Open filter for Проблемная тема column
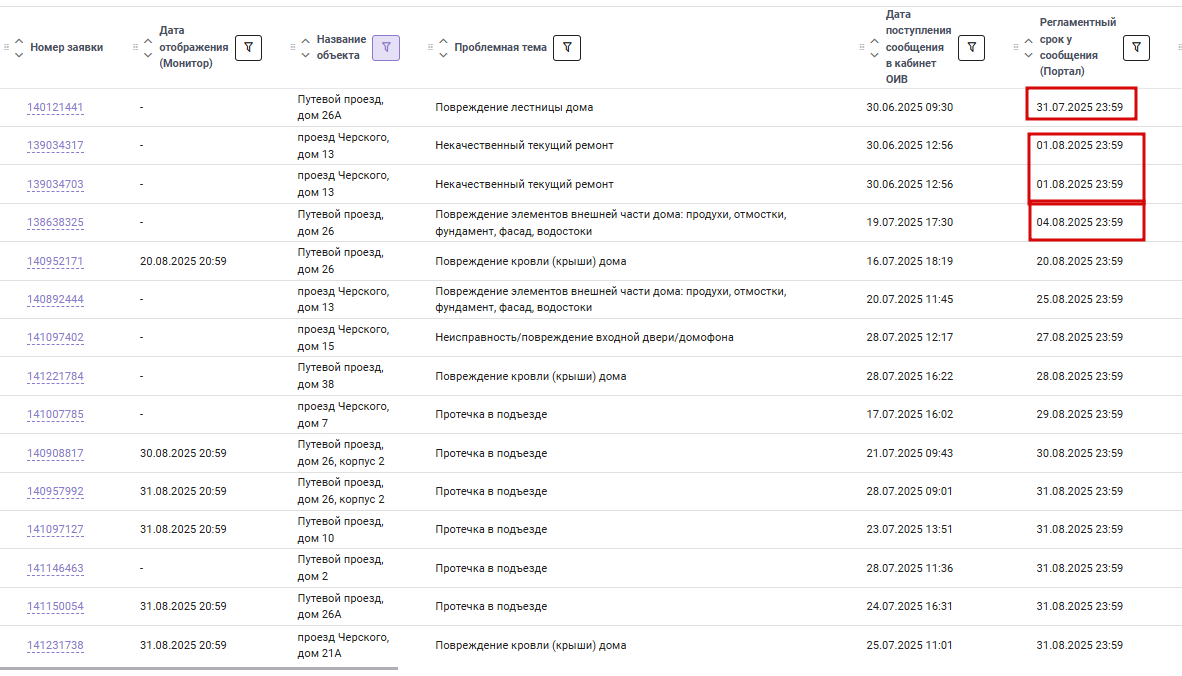Image resolution: width=1182 pixels, height=676 pixels. click(x=567, y=47)
